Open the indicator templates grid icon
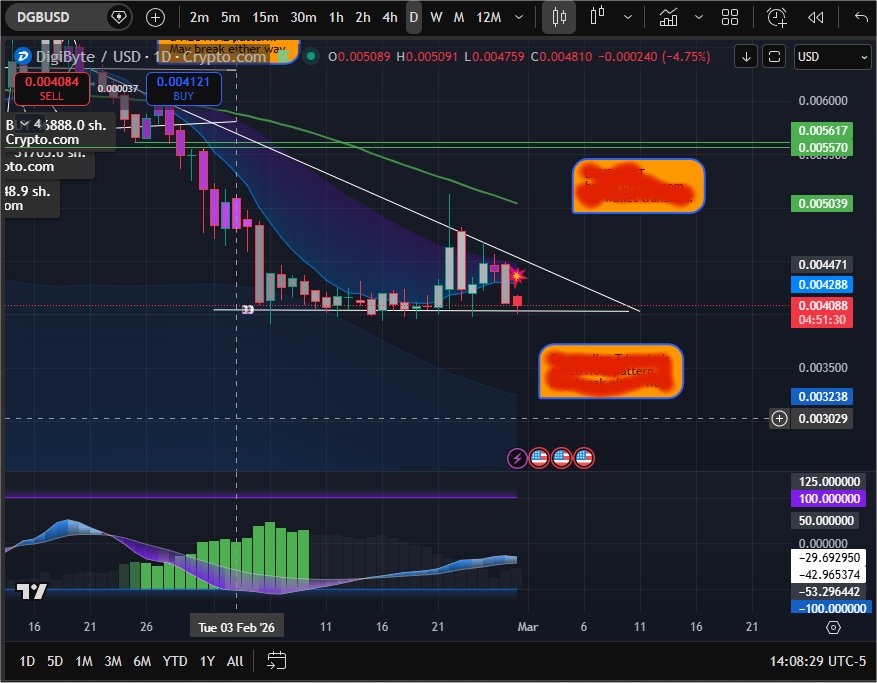This screenshot has height=683, width=877. 730,17
